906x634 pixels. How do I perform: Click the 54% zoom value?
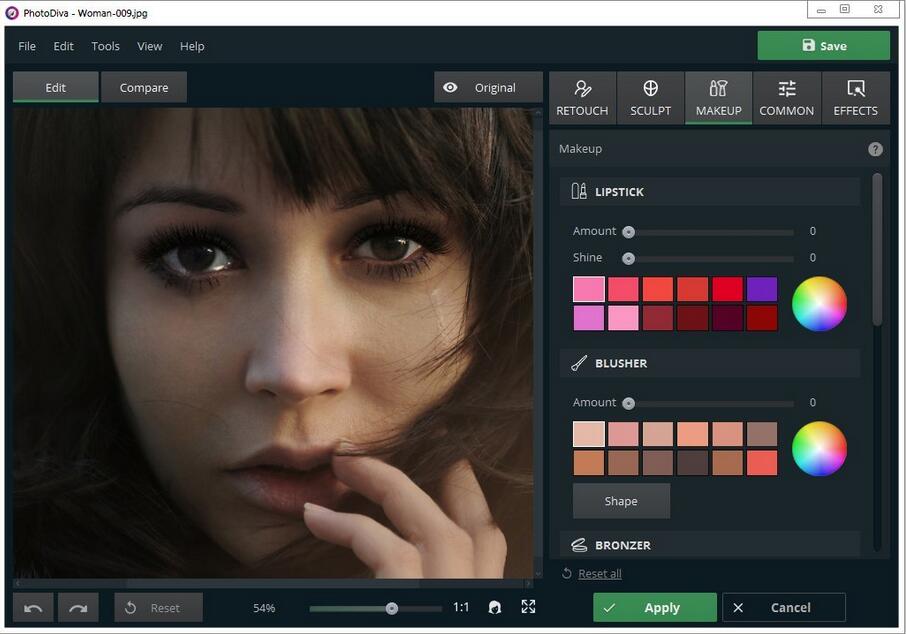264,608
